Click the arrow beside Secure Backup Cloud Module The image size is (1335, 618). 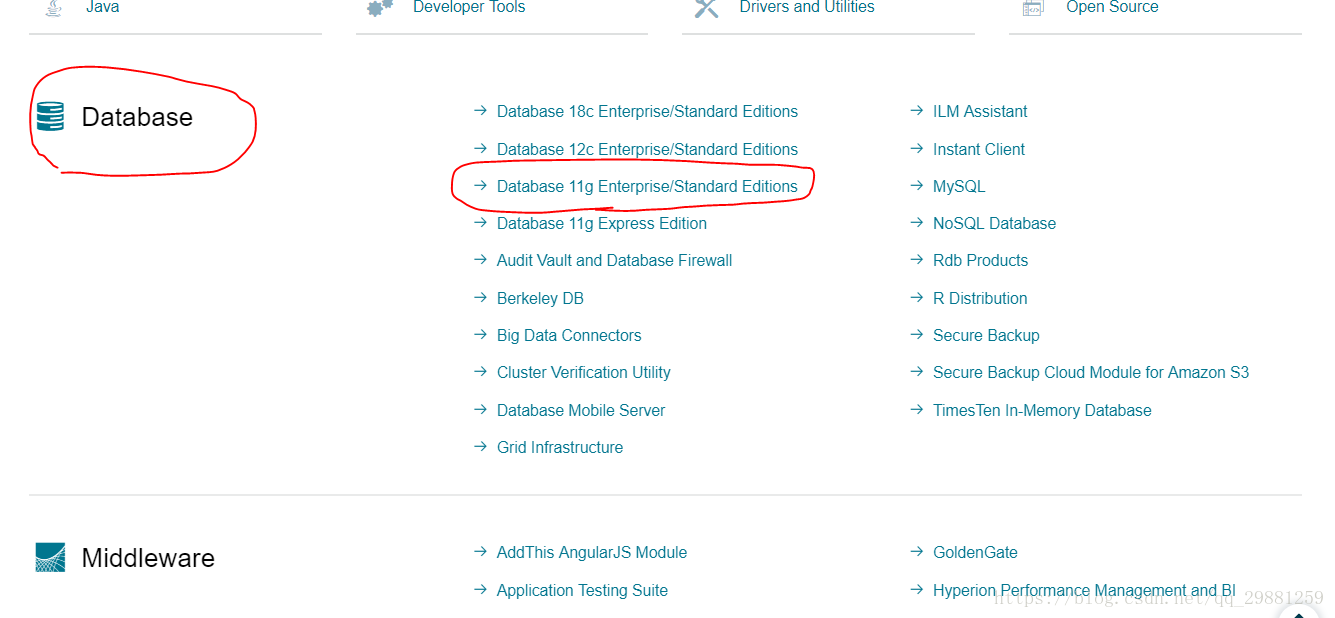tap(917, 371)
